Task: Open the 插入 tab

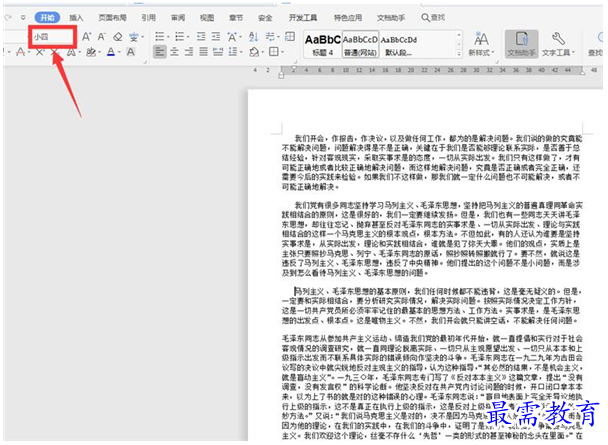Action: (76, 17)
